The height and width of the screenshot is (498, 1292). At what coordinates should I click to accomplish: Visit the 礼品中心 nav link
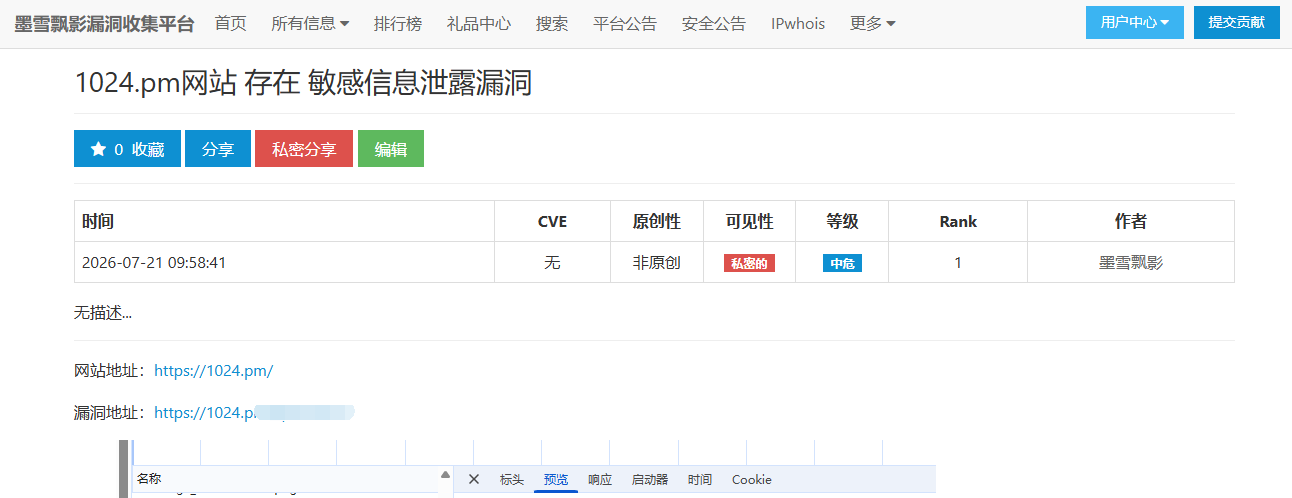point(479,24)
